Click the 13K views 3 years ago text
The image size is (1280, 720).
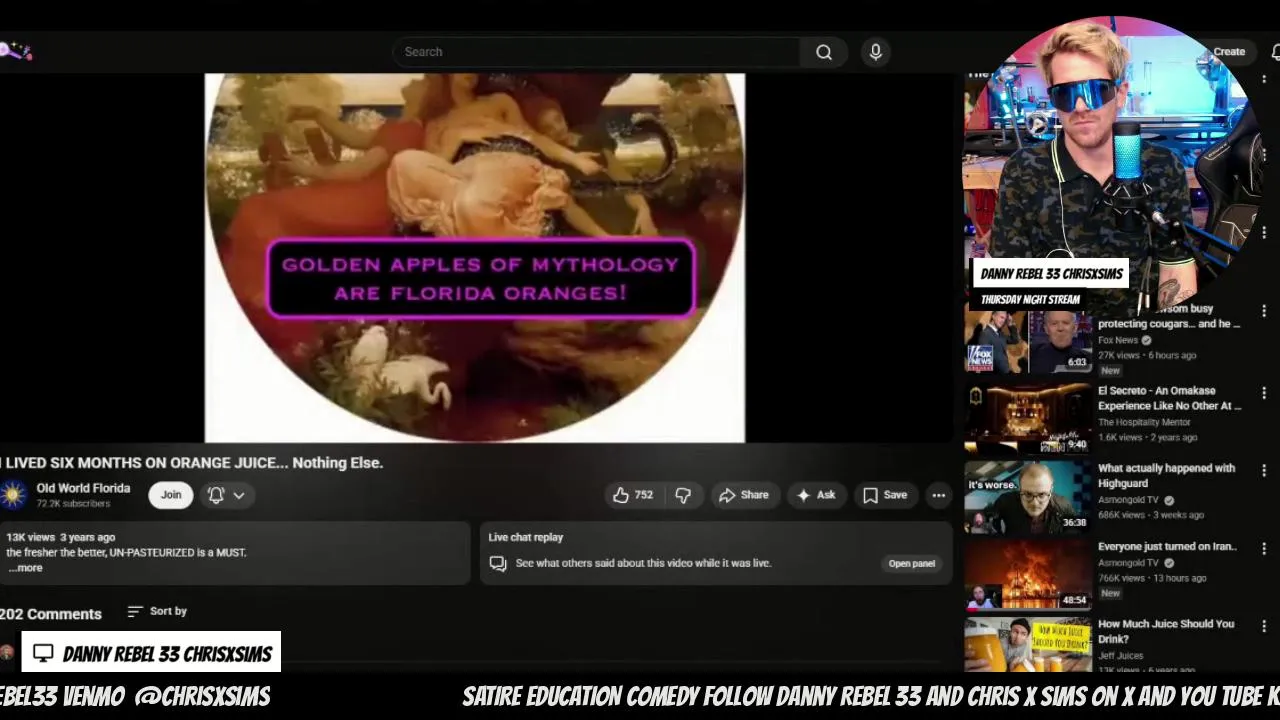pyautogui.click(x=61, y=537)
